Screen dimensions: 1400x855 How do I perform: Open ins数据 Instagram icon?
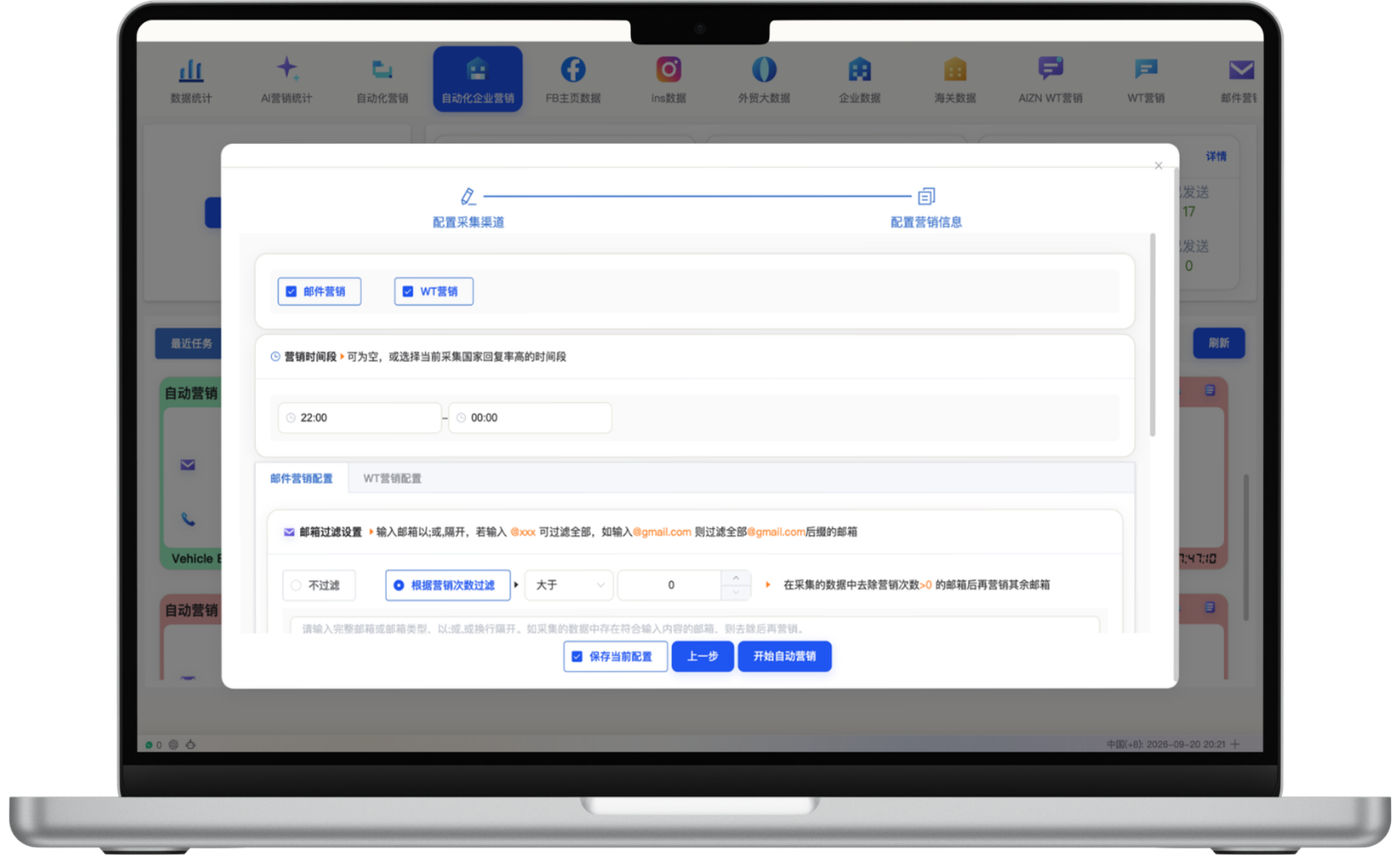[x=668, y=69]
